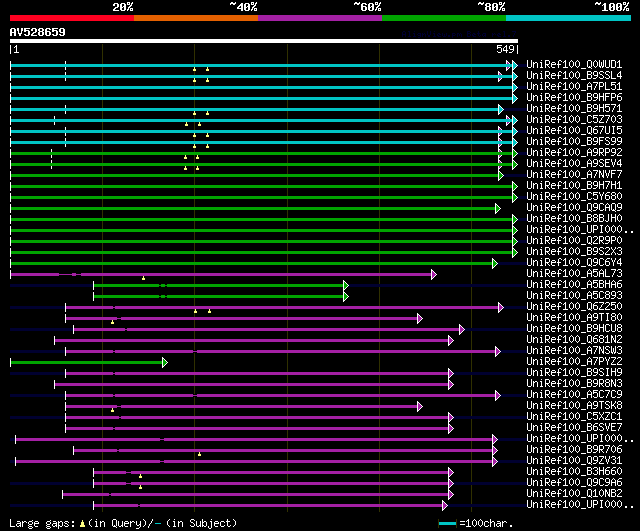Click the UniRef100_B9S2X3 label

(x=574, y=252)
